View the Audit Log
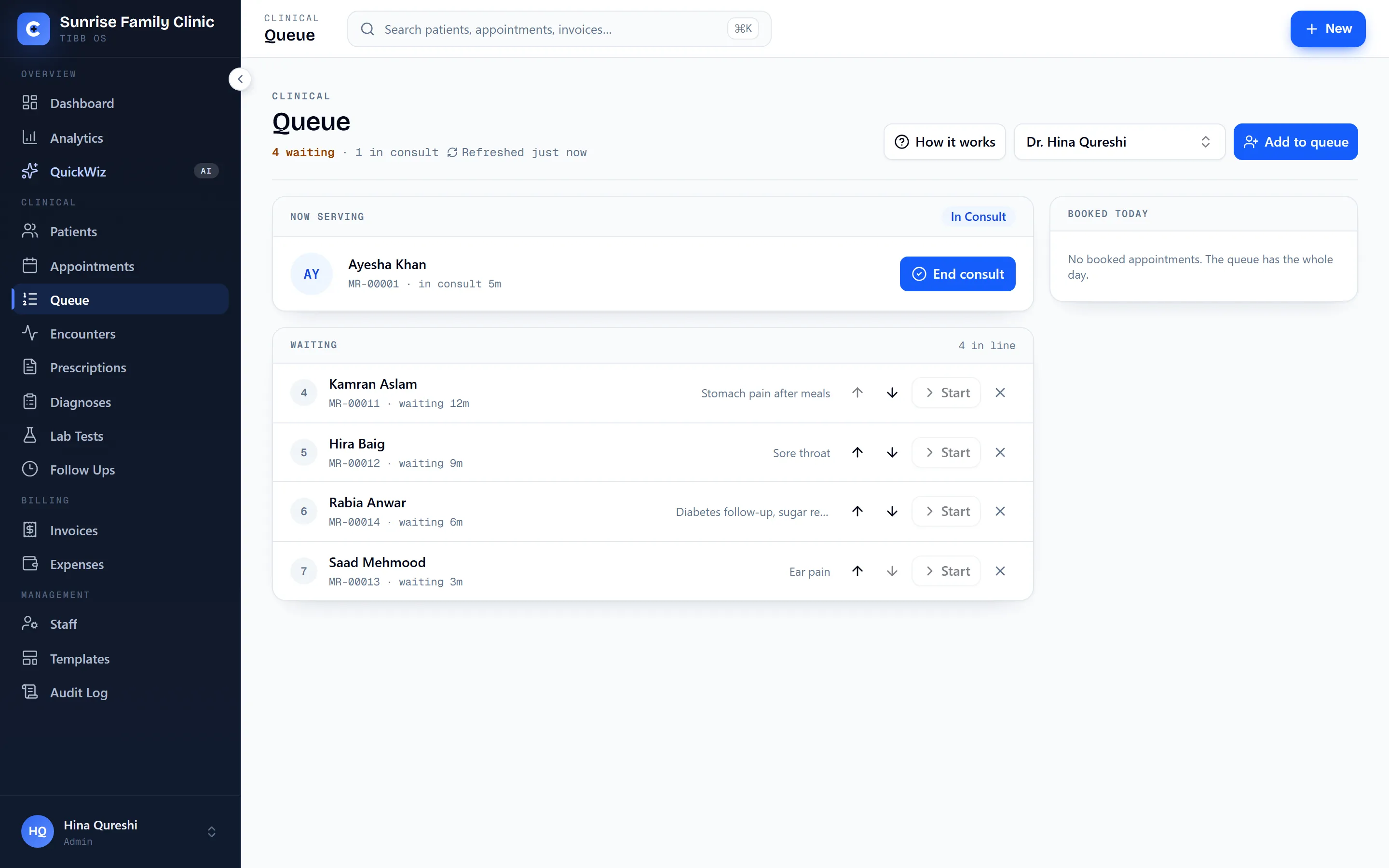The height and width of the screenshot is (868, 1389). pyautogui.click(x=120, y=692)
